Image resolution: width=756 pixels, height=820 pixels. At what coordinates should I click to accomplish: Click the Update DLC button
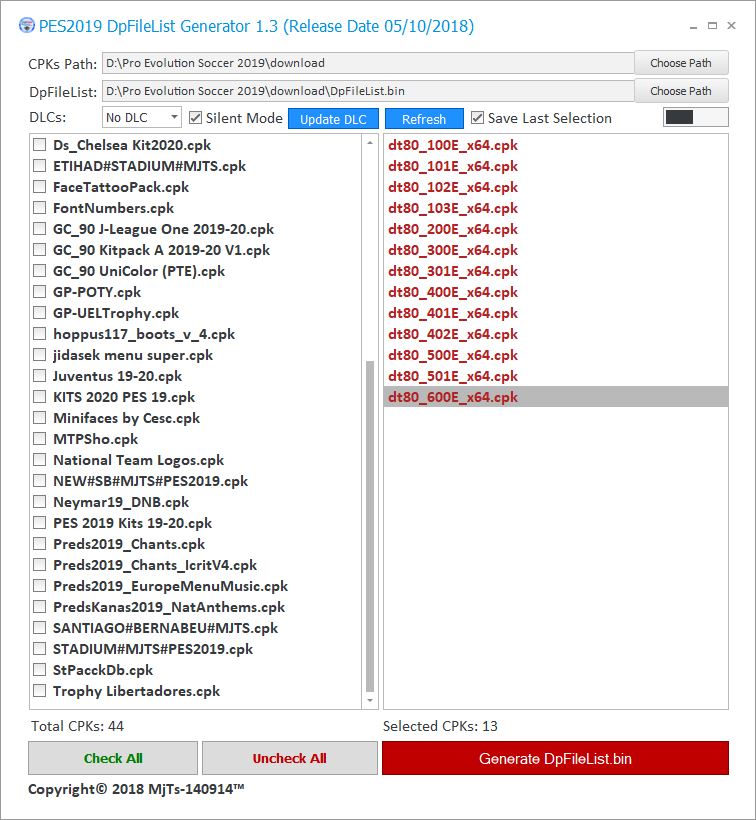pyautogui.click(x=333, y=119)
